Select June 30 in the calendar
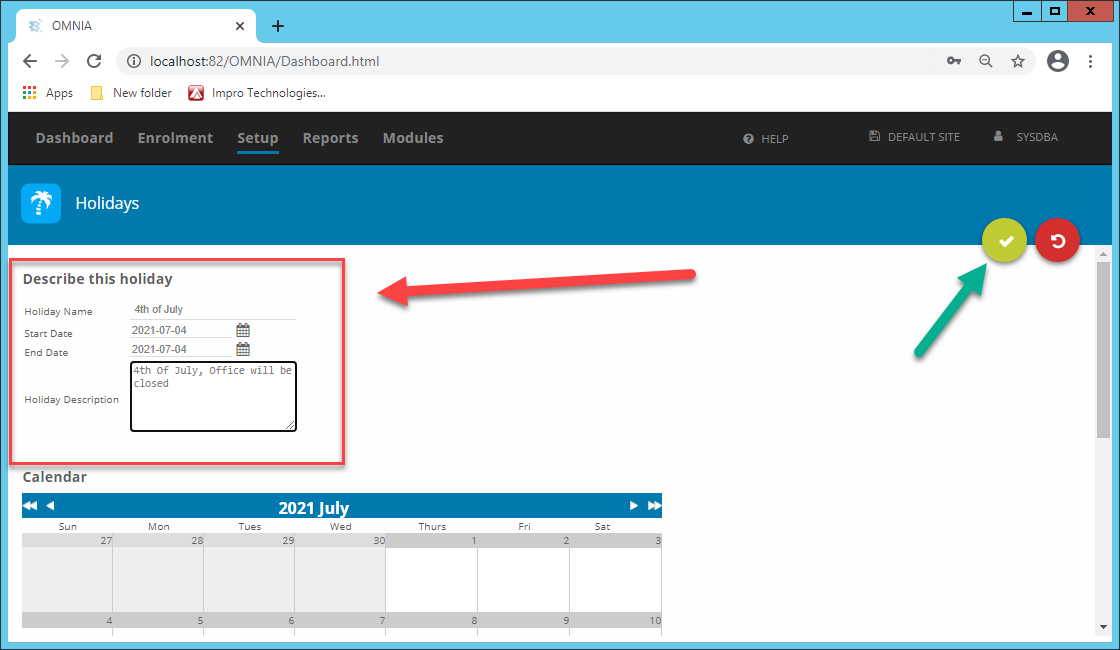This screenshot has height=650, width=1120. click(x=340, y=572)
